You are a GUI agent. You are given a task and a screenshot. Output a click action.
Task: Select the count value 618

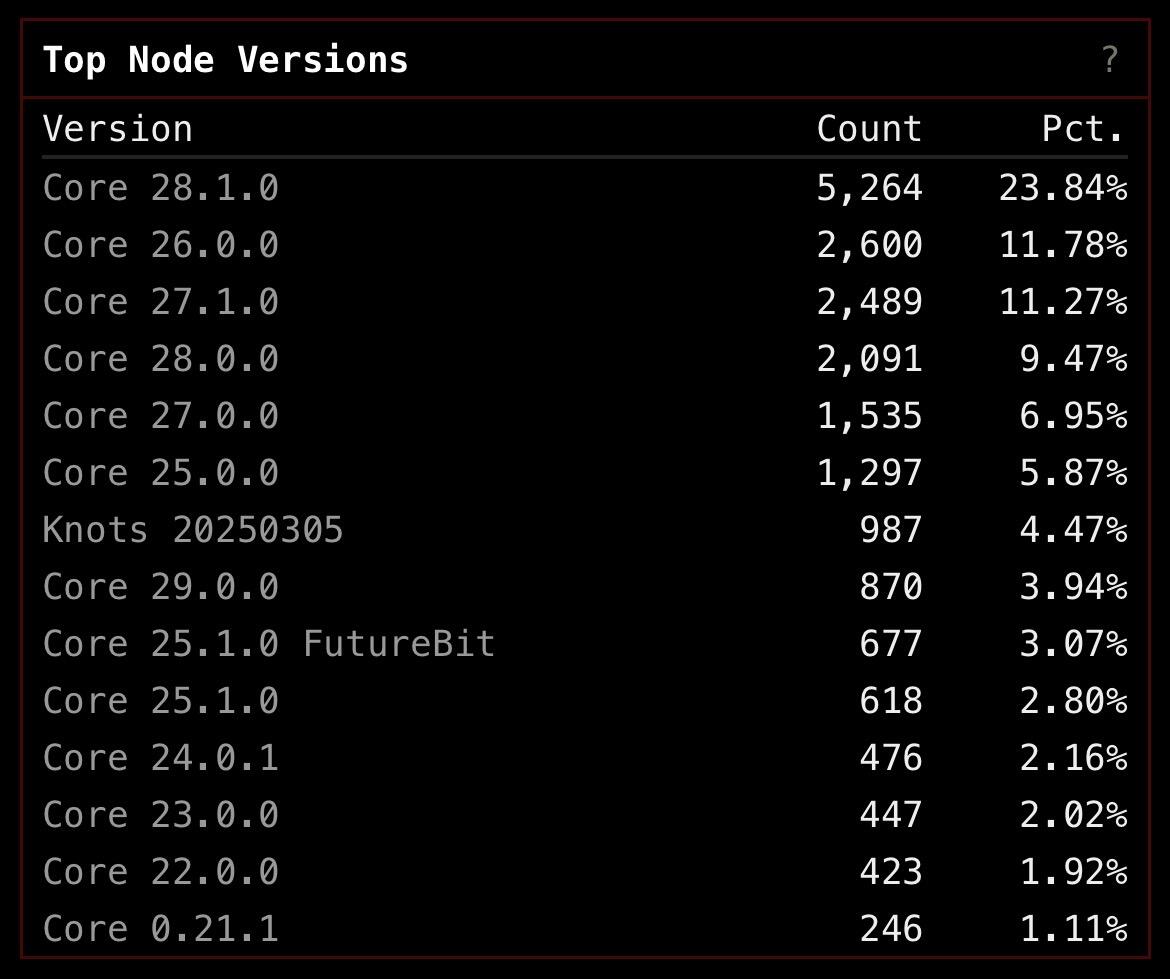(891, 701)
